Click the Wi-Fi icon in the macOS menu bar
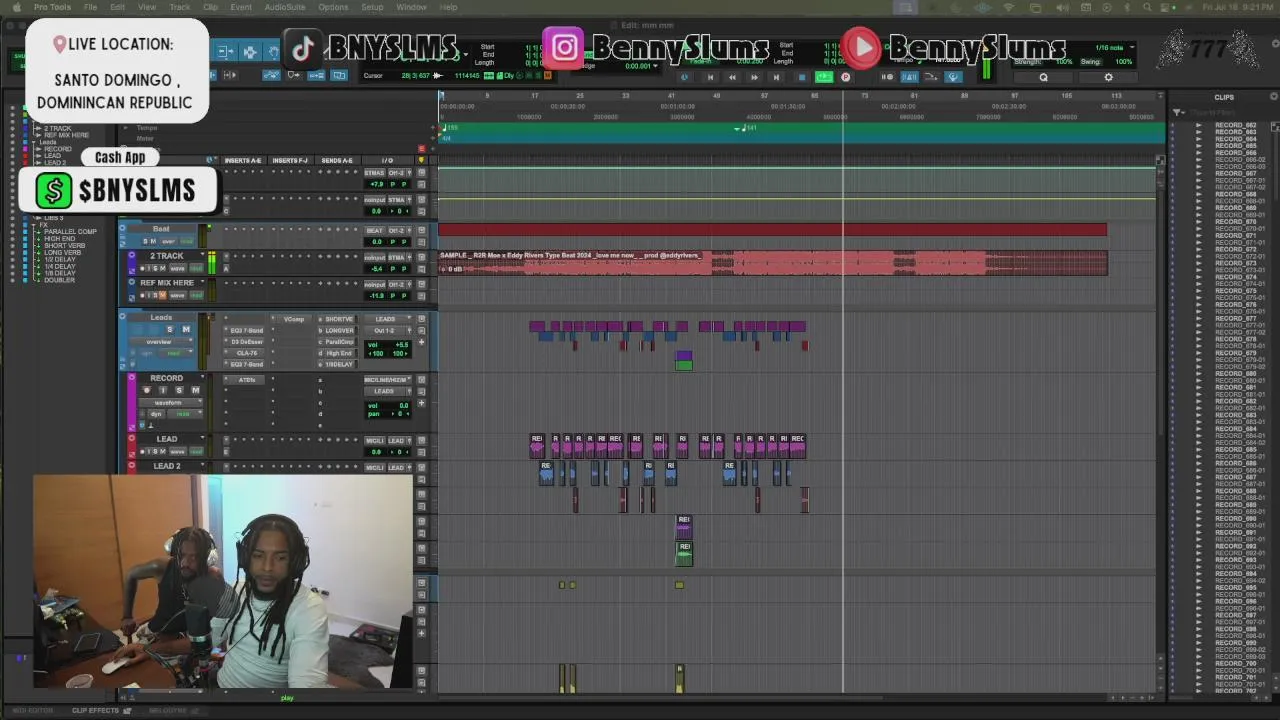The height and width of the screenshot is (720, 1280). coord(1009,7)
